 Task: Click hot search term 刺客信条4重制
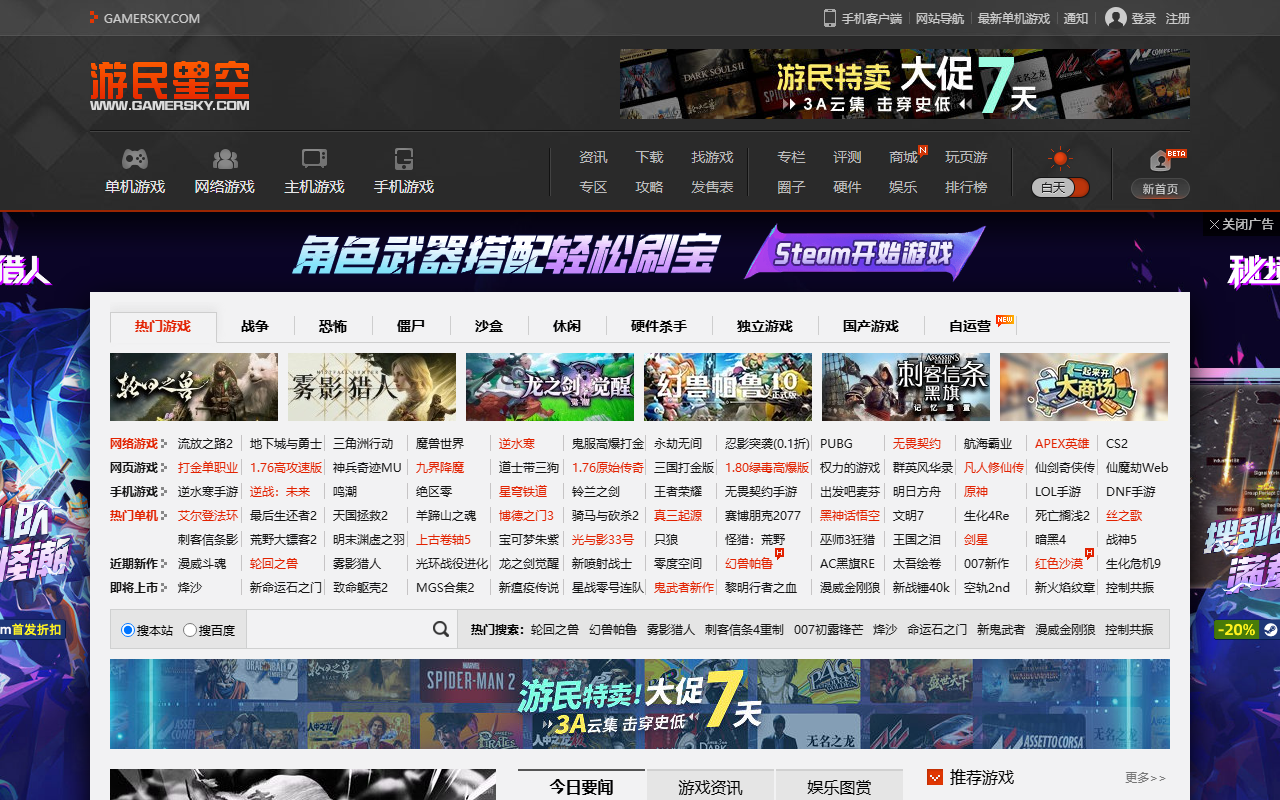point(744,629)
